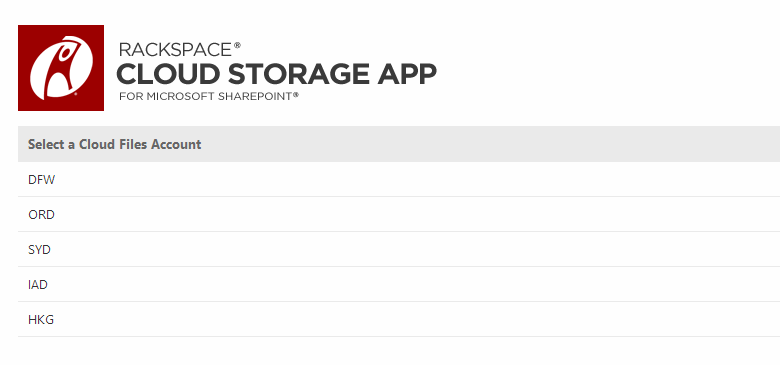
Task: Choose the ORD account row
Action: [x=399, y=214]
